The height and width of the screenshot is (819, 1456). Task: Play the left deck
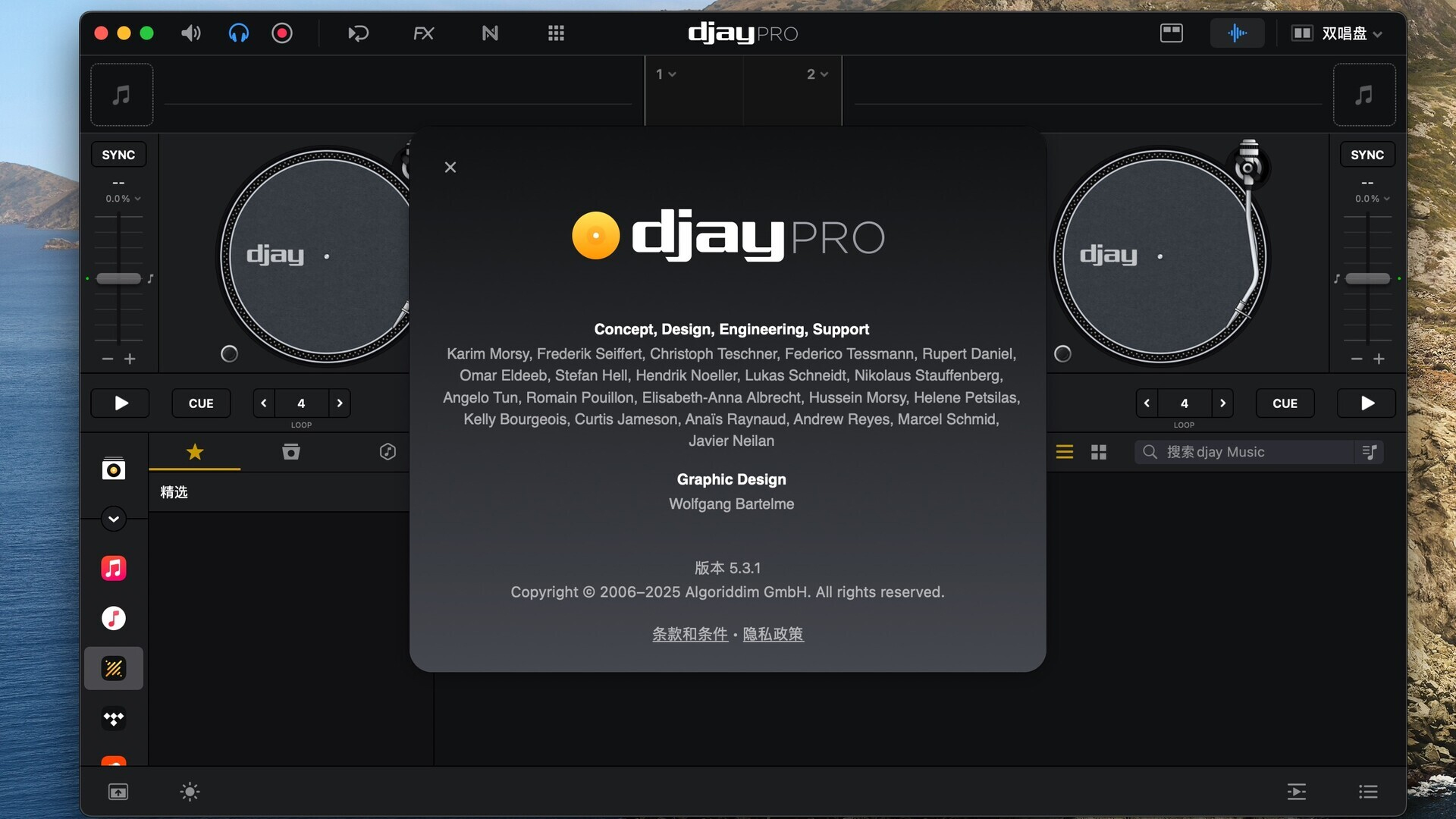[121, 403]
